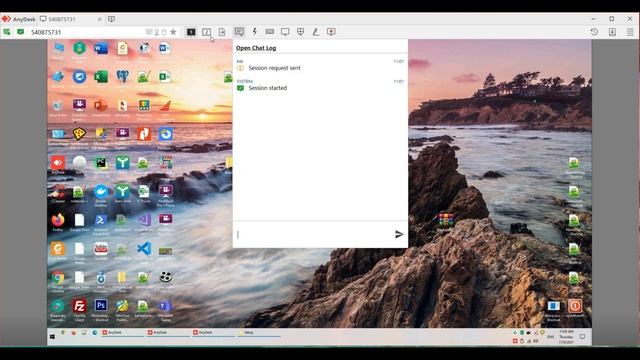Activate the whiteboard pen icon
The height and width of the screenshot is (360, 640).
click(x=316, y=31)
